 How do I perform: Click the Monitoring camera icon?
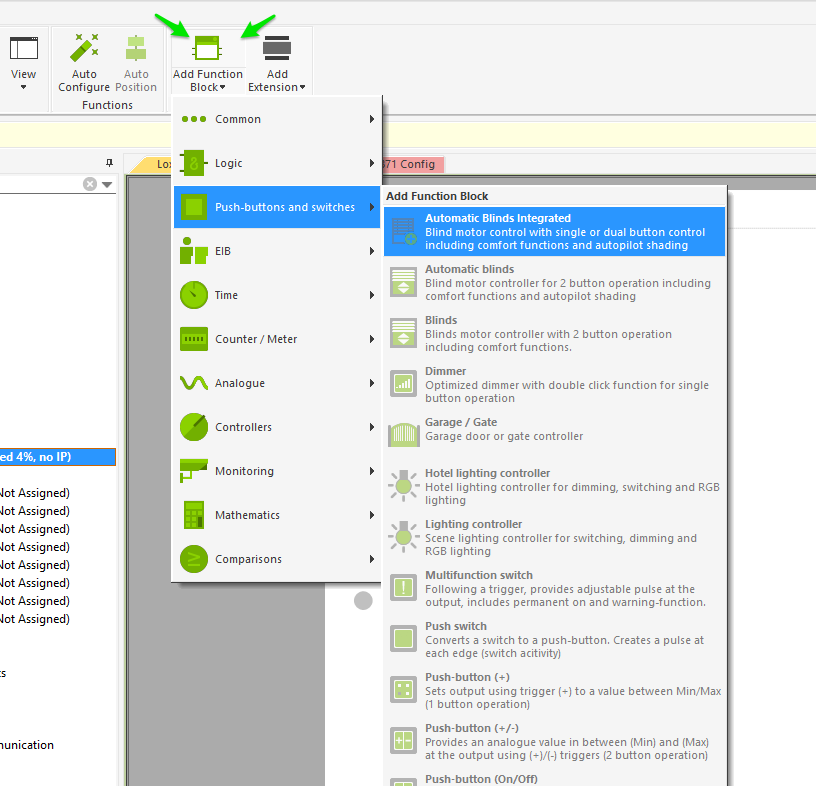(194, 470)
